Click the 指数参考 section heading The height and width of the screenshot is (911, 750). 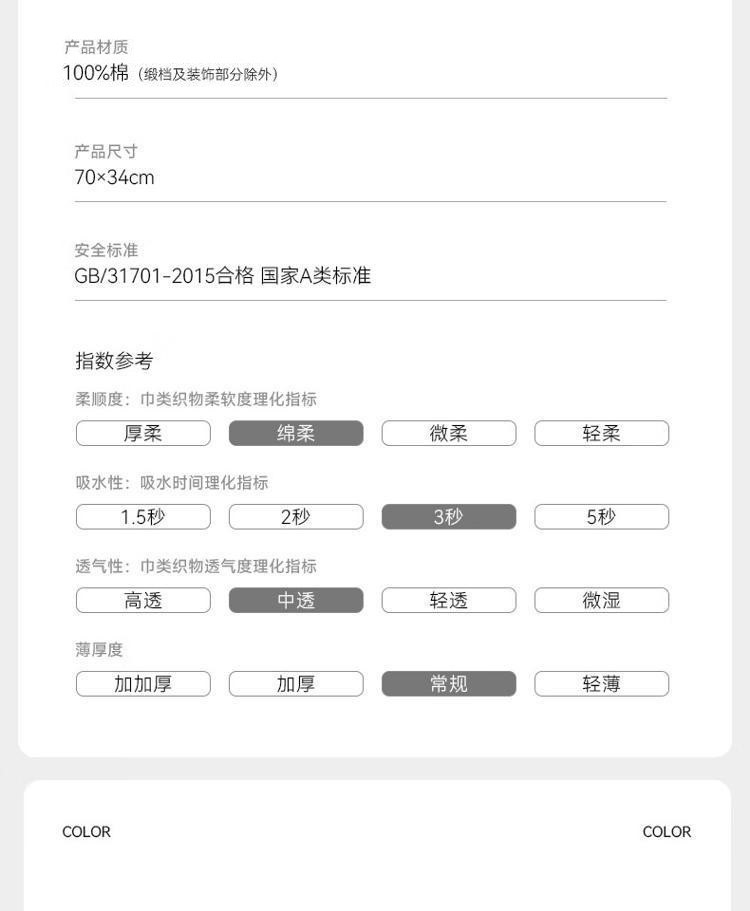tap(114, 361)
